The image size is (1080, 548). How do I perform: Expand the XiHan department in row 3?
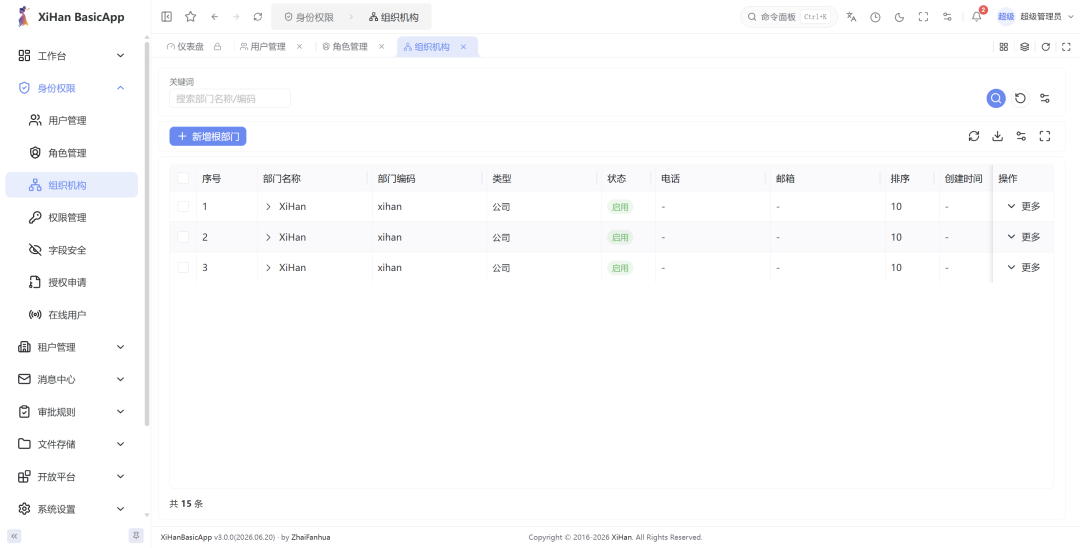pos(269,267)
